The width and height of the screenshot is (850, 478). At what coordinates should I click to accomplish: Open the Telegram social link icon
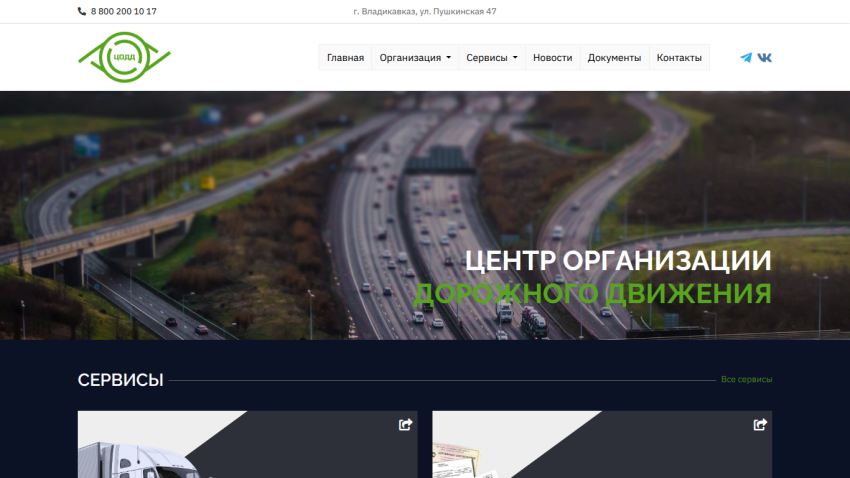point(746,57)
